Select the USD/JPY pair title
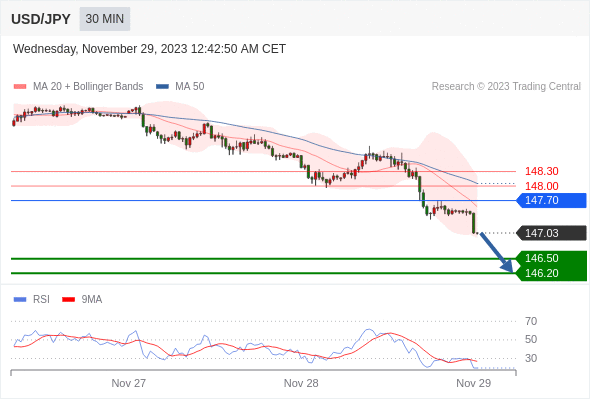 click(41, 19)
